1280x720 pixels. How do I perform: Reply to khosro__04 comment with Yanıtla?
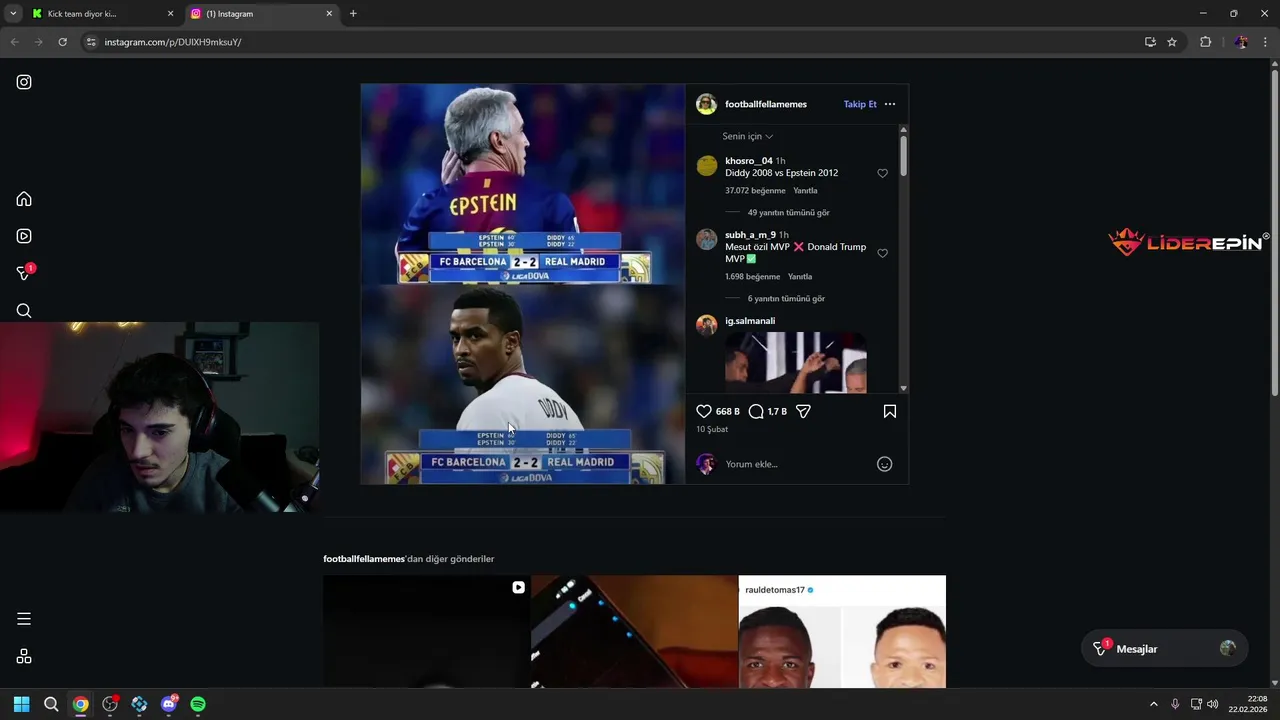point(805,191)
